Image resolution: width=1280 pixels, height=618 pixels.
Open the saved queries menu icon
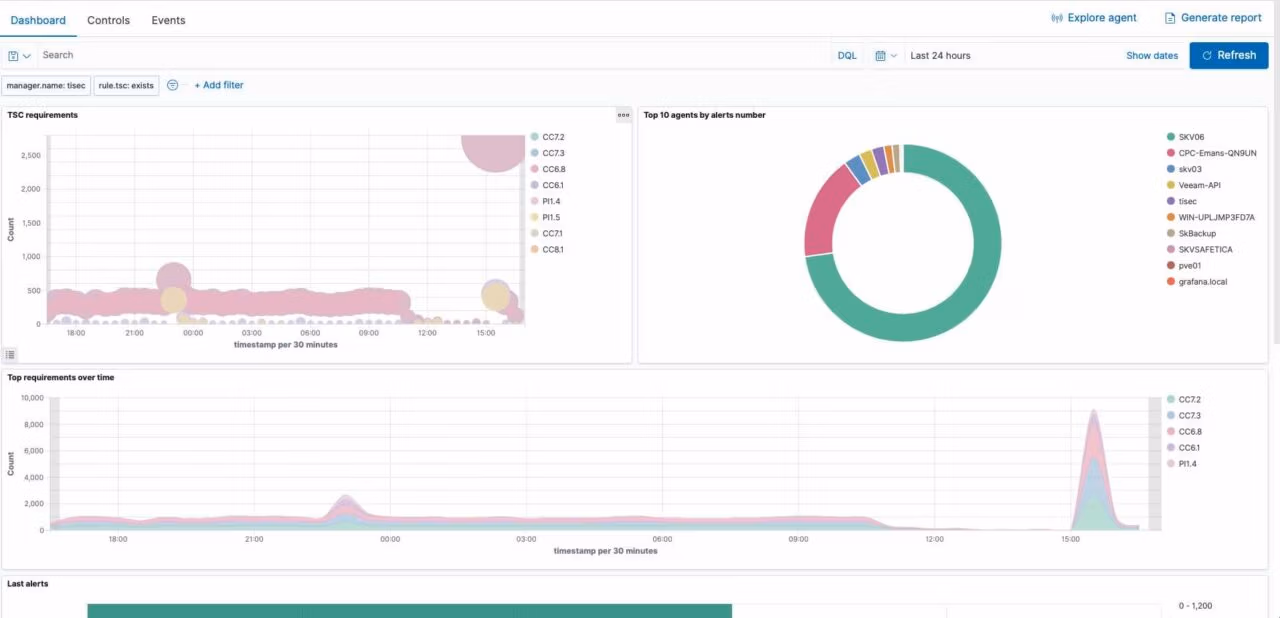pyautogui.click(x=19, y=56)
